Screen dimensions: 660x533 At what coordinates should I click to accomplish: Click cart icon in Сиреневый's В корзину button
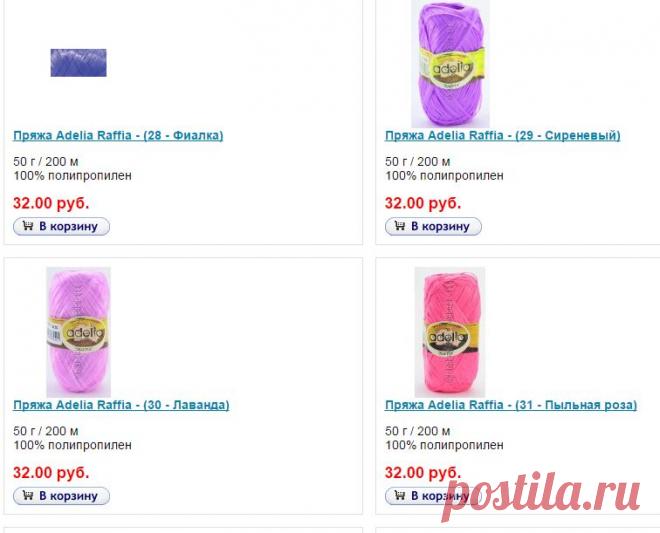[x=399, y=226]
